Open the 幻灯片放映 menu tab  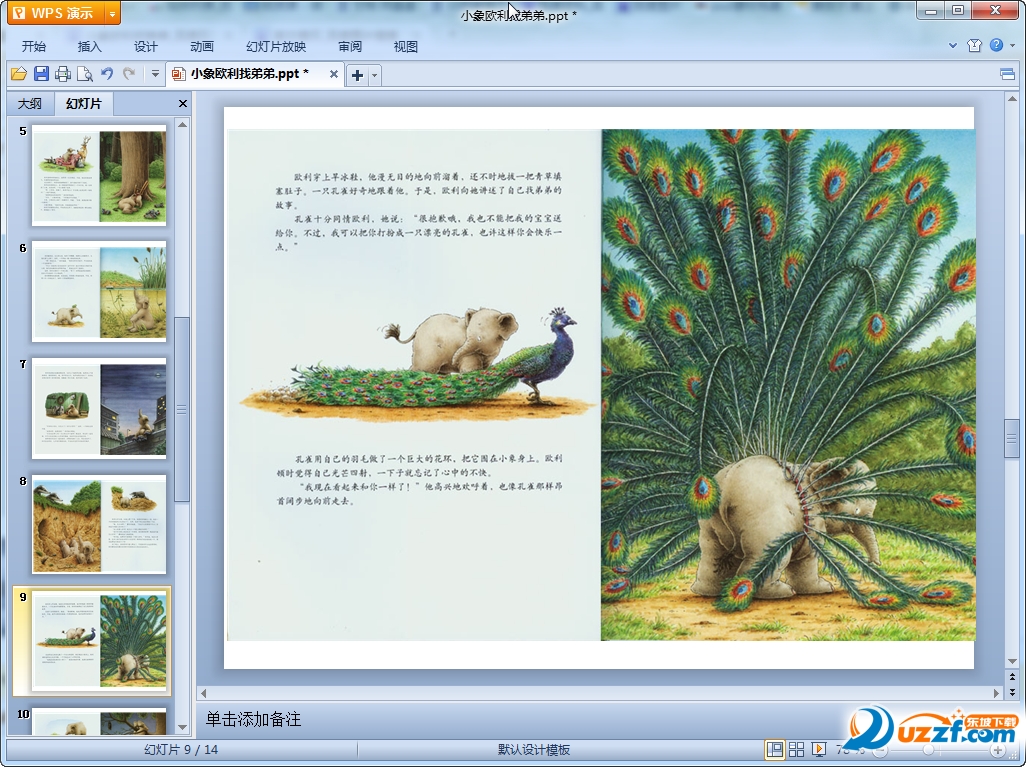click(276, 46)
